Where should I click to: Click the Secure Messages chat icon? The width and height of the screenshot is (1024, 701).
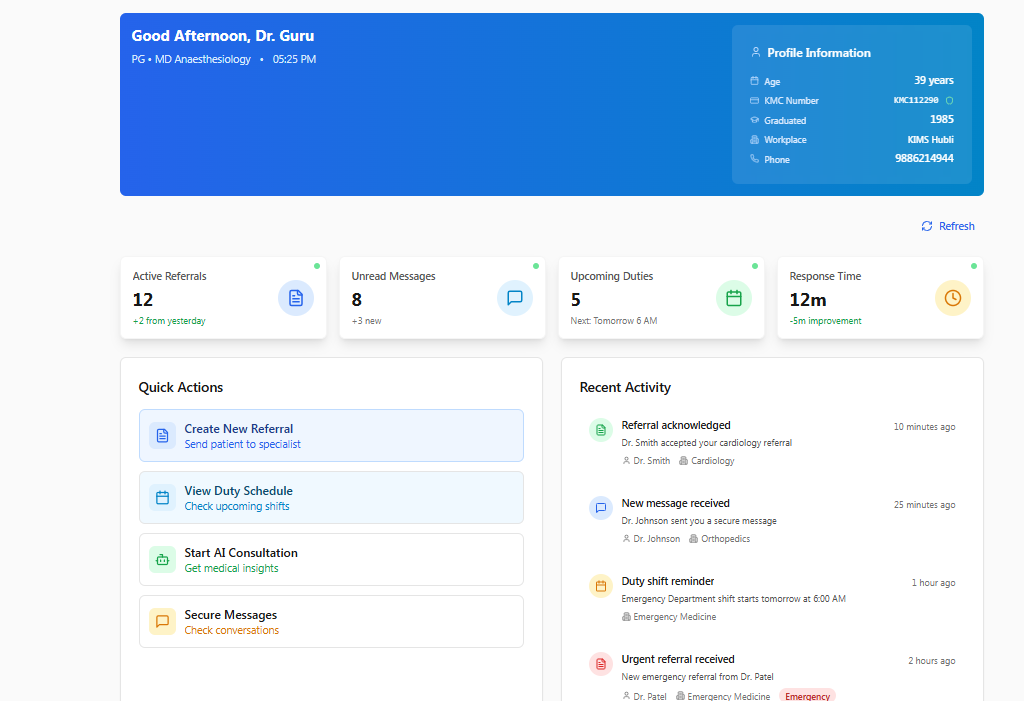163,622
